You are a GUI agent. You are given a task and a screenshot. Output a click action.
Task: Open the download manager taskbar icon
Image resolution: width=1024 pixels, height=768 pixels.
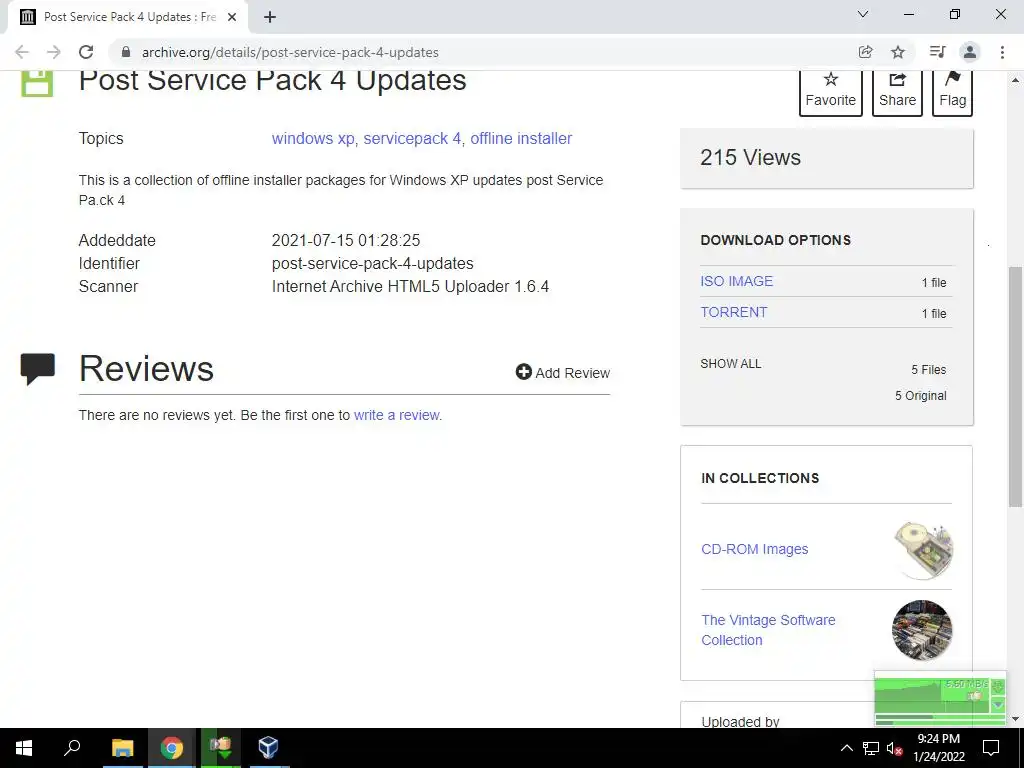coord(220,748)
